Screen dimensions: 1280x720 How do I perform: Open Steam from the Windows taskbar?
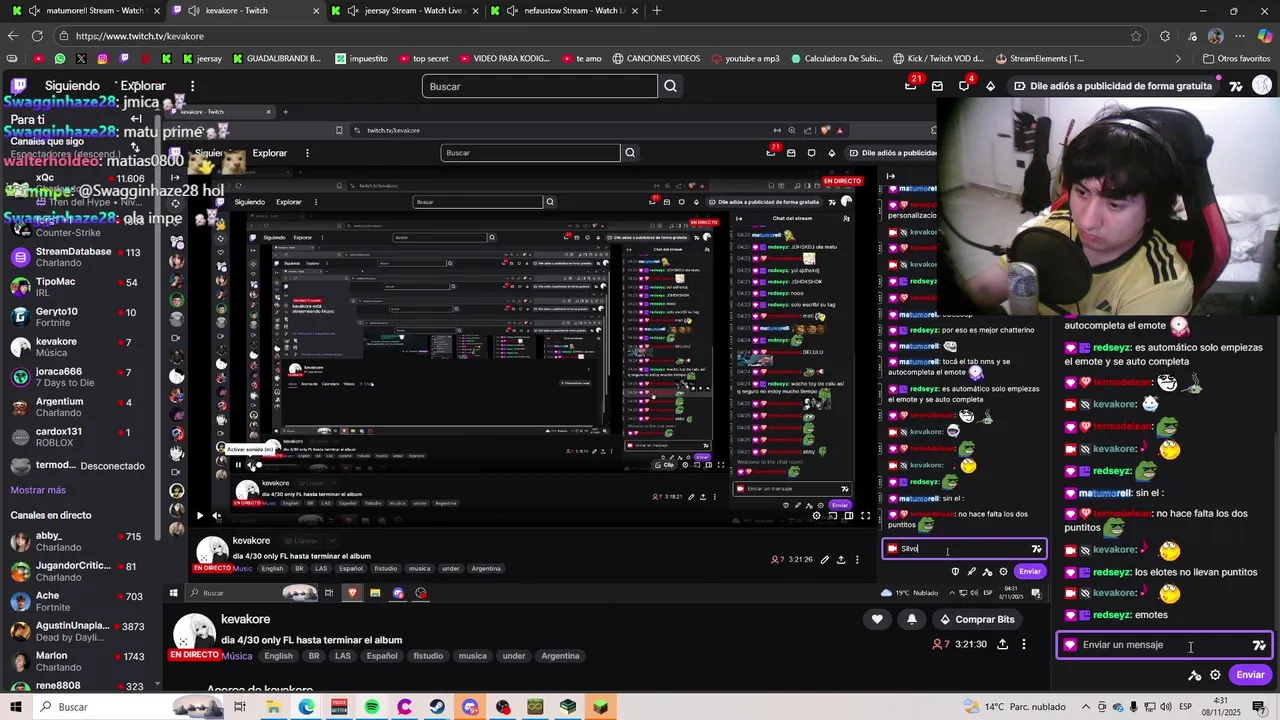coord(437,707)
